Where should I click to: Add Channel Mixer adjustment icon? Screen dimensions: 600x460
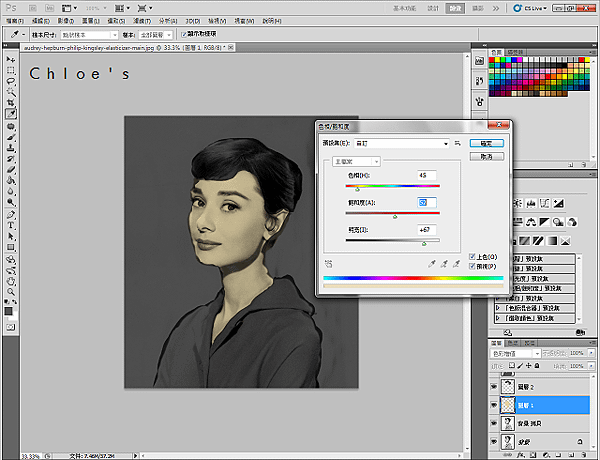click(572, 222)
